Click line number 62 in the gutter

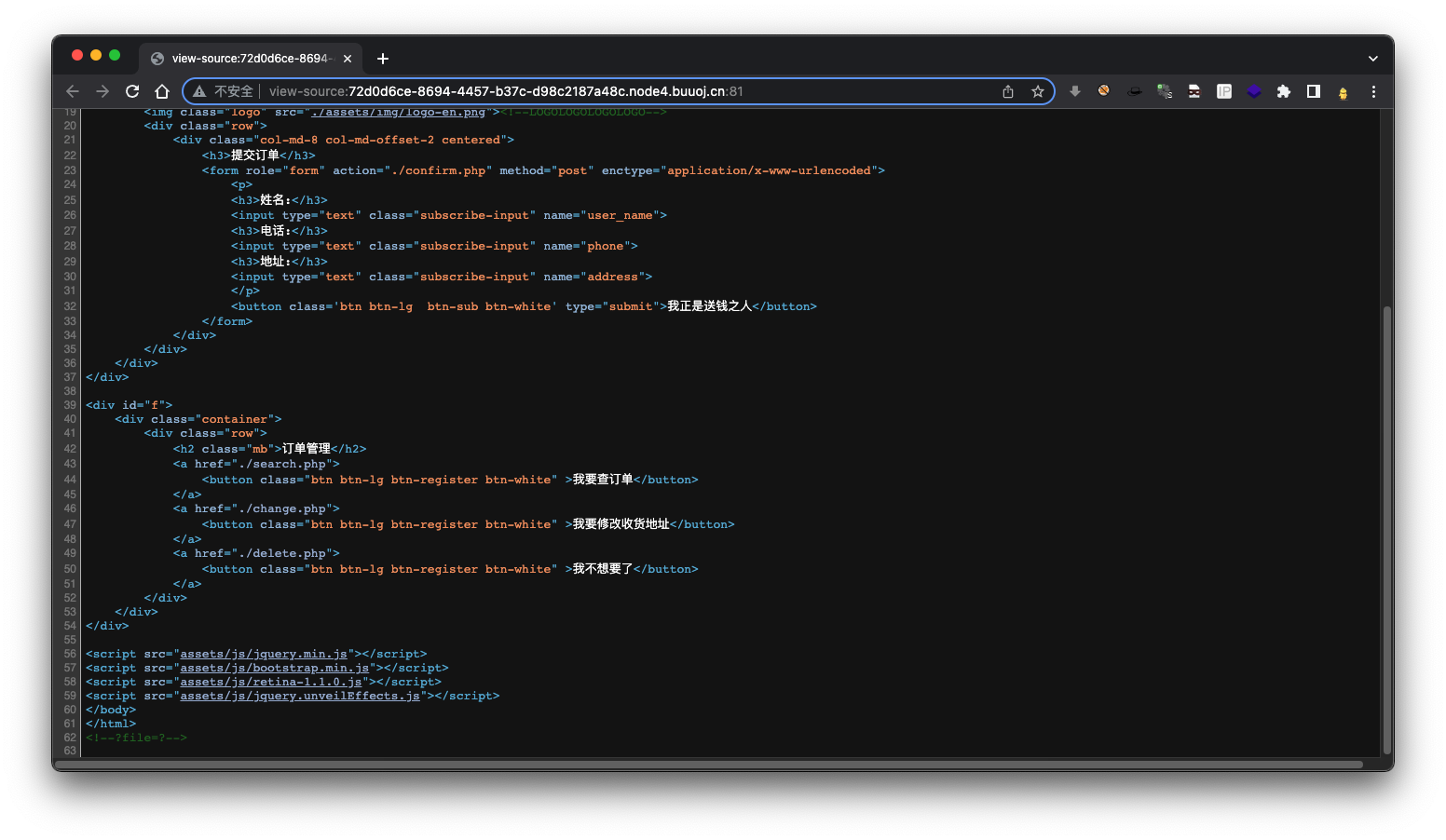70,738
